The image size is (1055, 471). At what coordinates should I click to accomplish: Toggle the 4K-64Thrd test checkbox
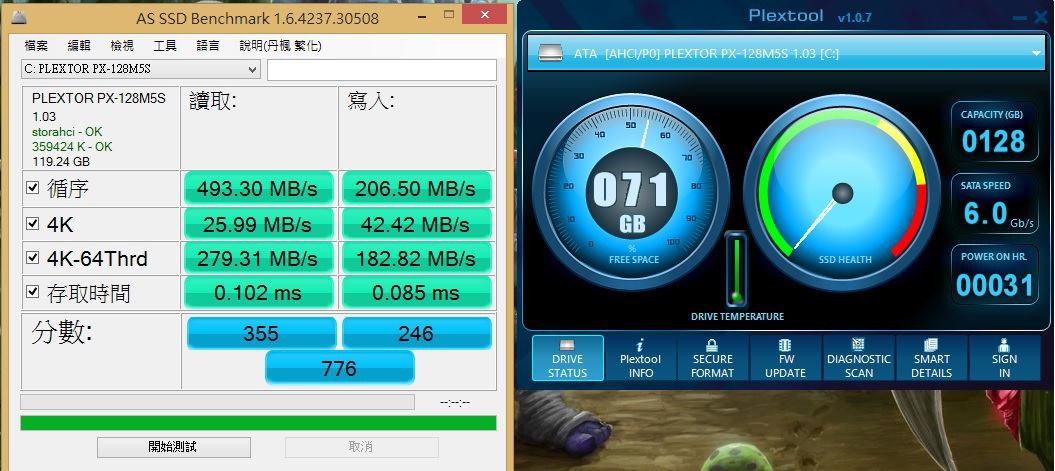(32, 257)
